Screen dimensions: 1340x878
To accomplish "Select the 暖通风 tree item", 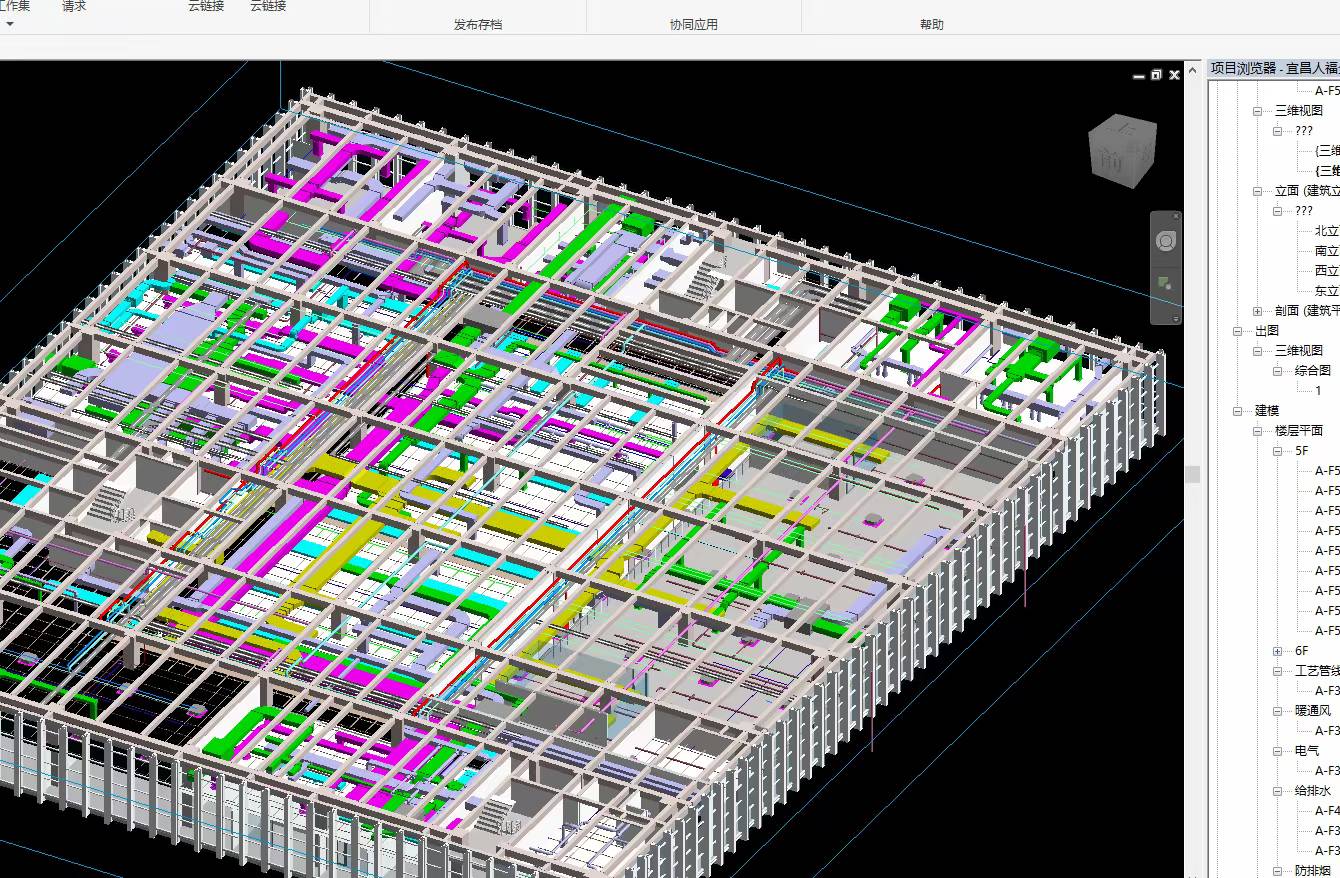I will [x=1313, y=711].
